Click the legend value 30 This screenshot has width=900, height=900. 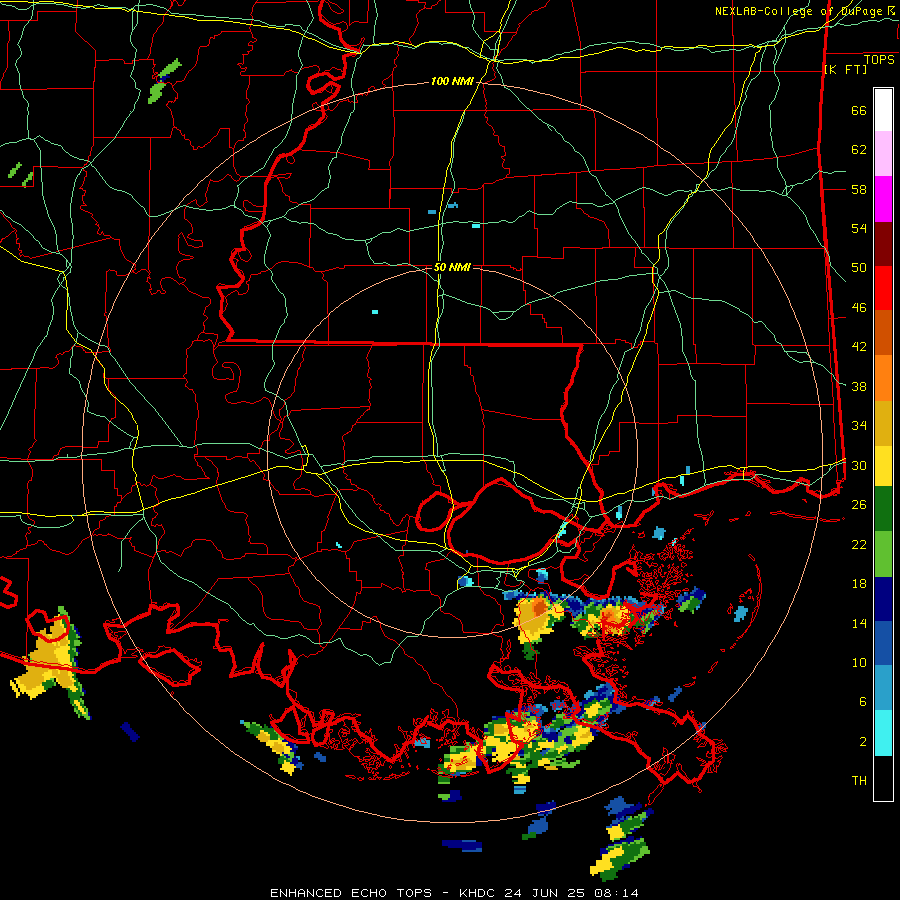tap(859, 465)
